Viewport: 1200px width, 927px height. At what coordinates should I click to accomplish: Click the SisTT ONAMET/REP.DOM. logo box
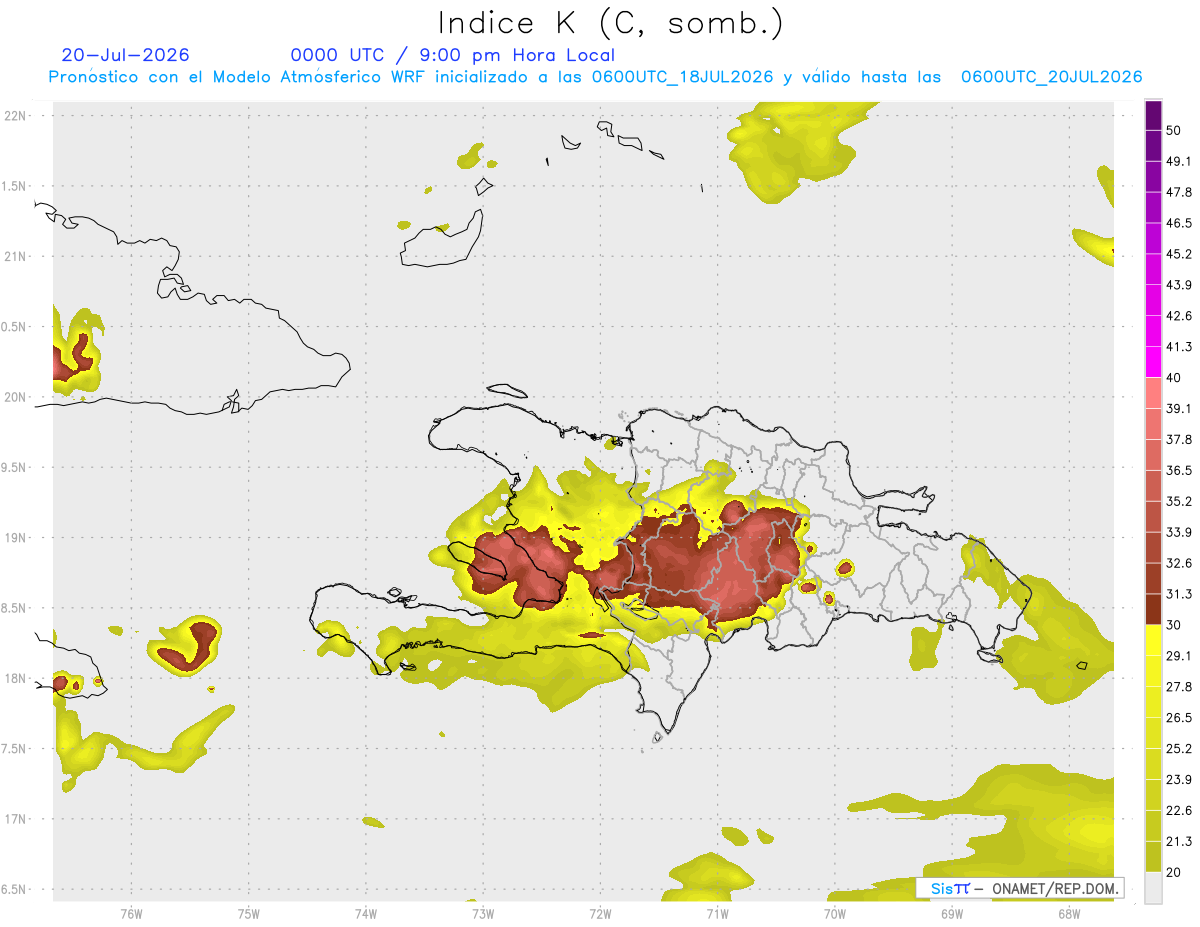(x=1019, y=888)
